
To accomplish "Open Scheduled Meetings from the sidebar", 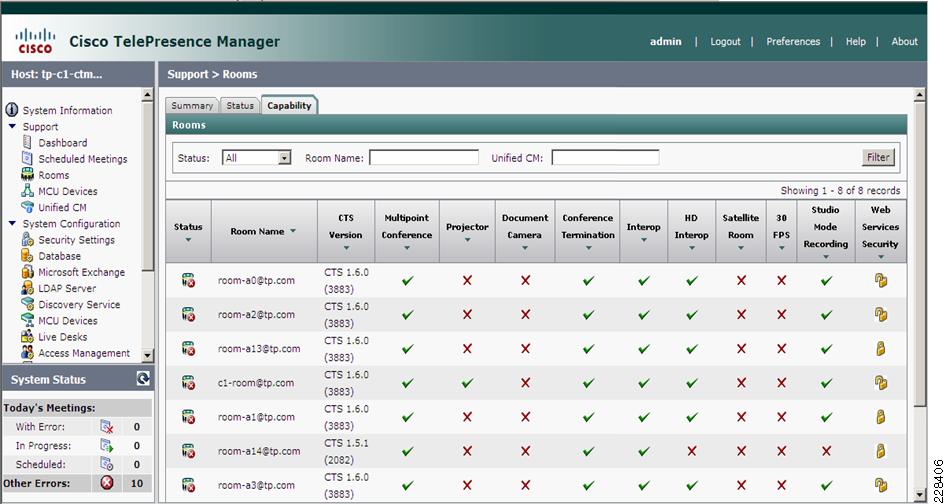I will (x=82, y=159).
